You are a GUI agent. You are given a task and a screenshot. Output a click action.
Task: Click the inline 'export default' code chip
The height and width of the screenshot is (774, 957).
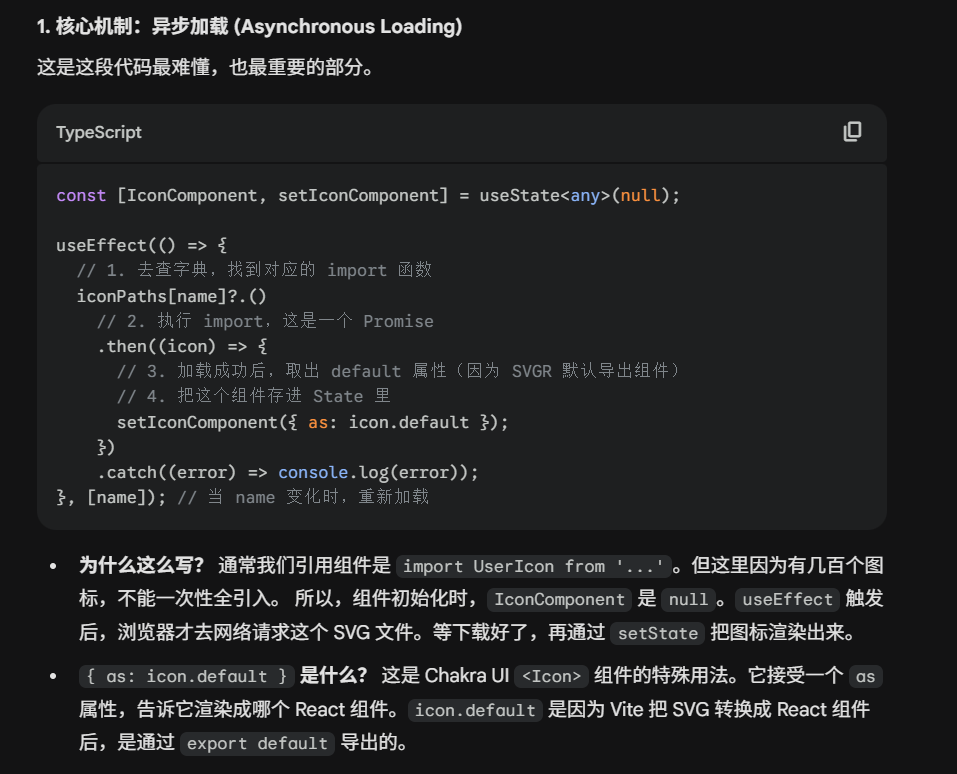click(x=257, y=743)
